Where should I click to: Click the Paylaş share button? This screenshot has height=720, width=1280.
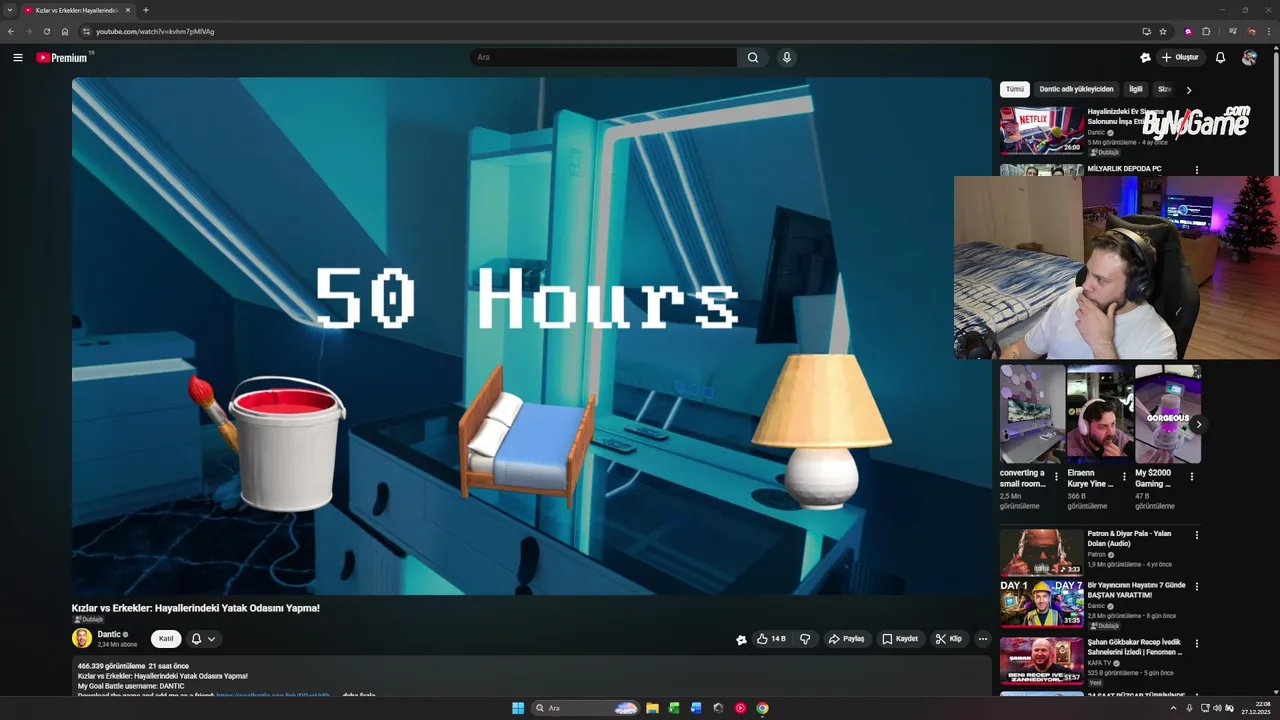846,639
